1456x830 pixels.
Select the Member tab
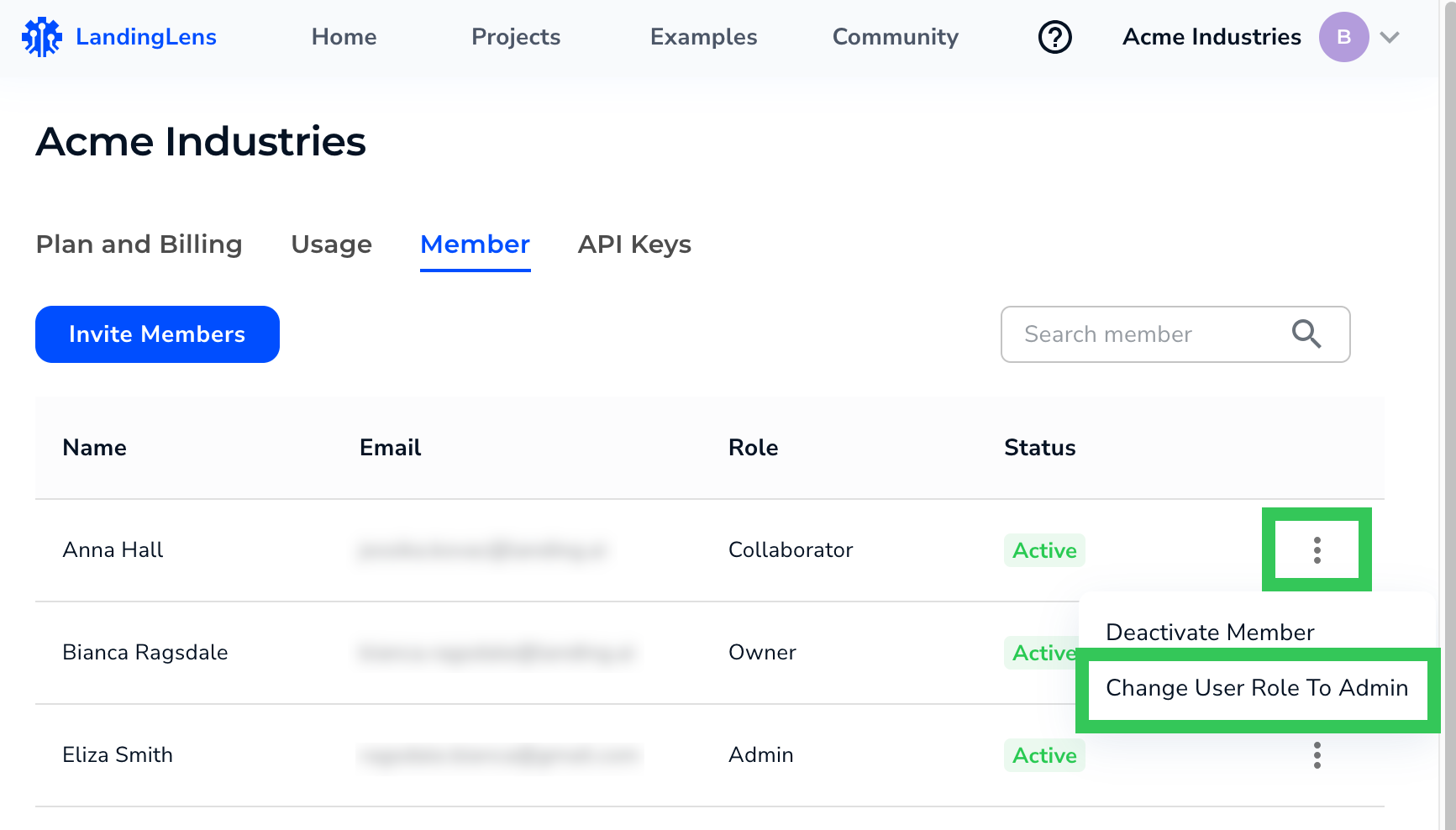[475, 244]
